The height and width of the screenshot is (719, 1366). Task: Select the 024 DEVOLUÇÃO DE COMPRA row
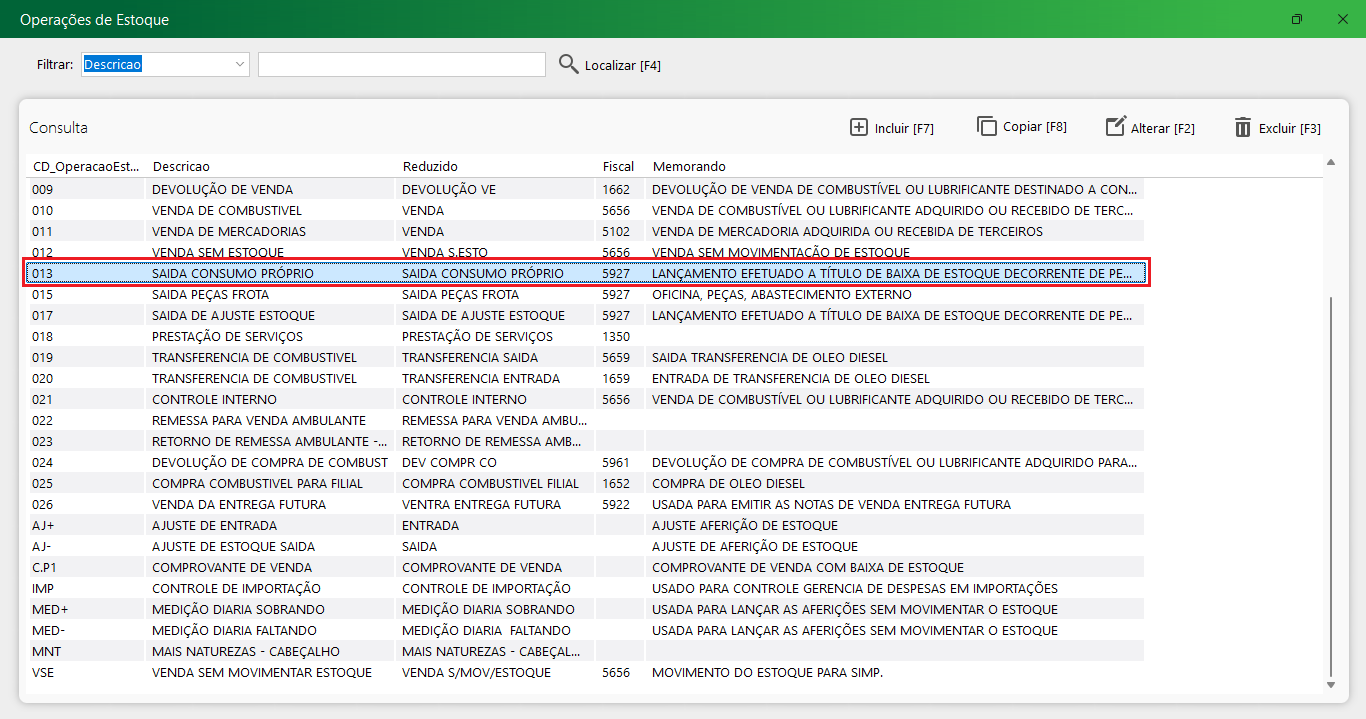(x=269, y=463)
